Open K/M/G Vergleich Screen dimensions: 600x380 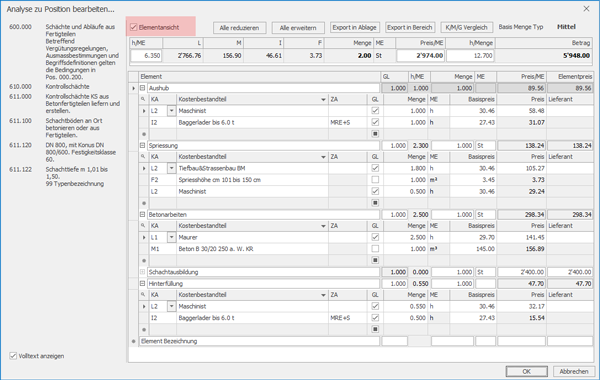point(466,28)
